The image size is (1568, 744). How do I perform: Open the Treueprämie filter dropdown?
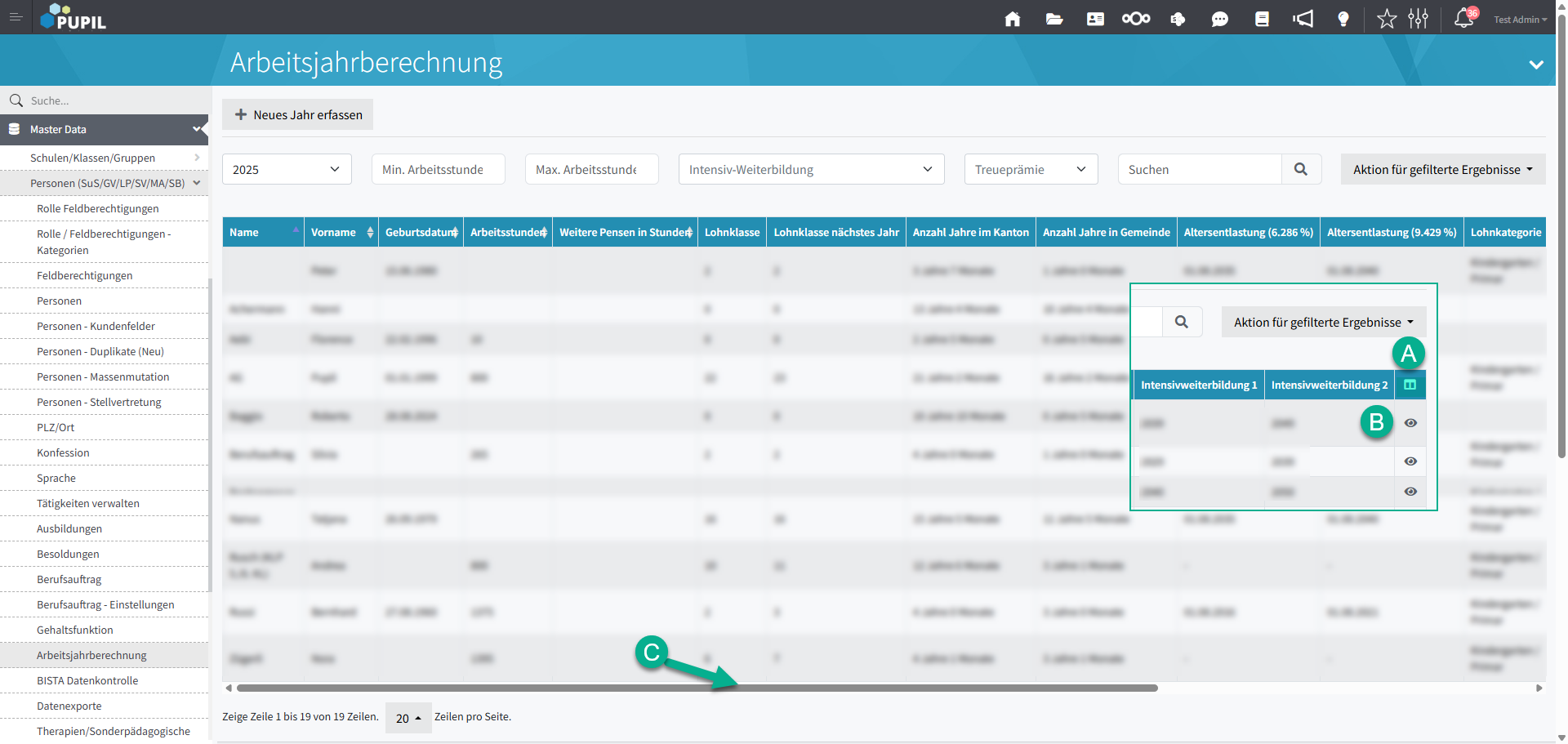1031,169
